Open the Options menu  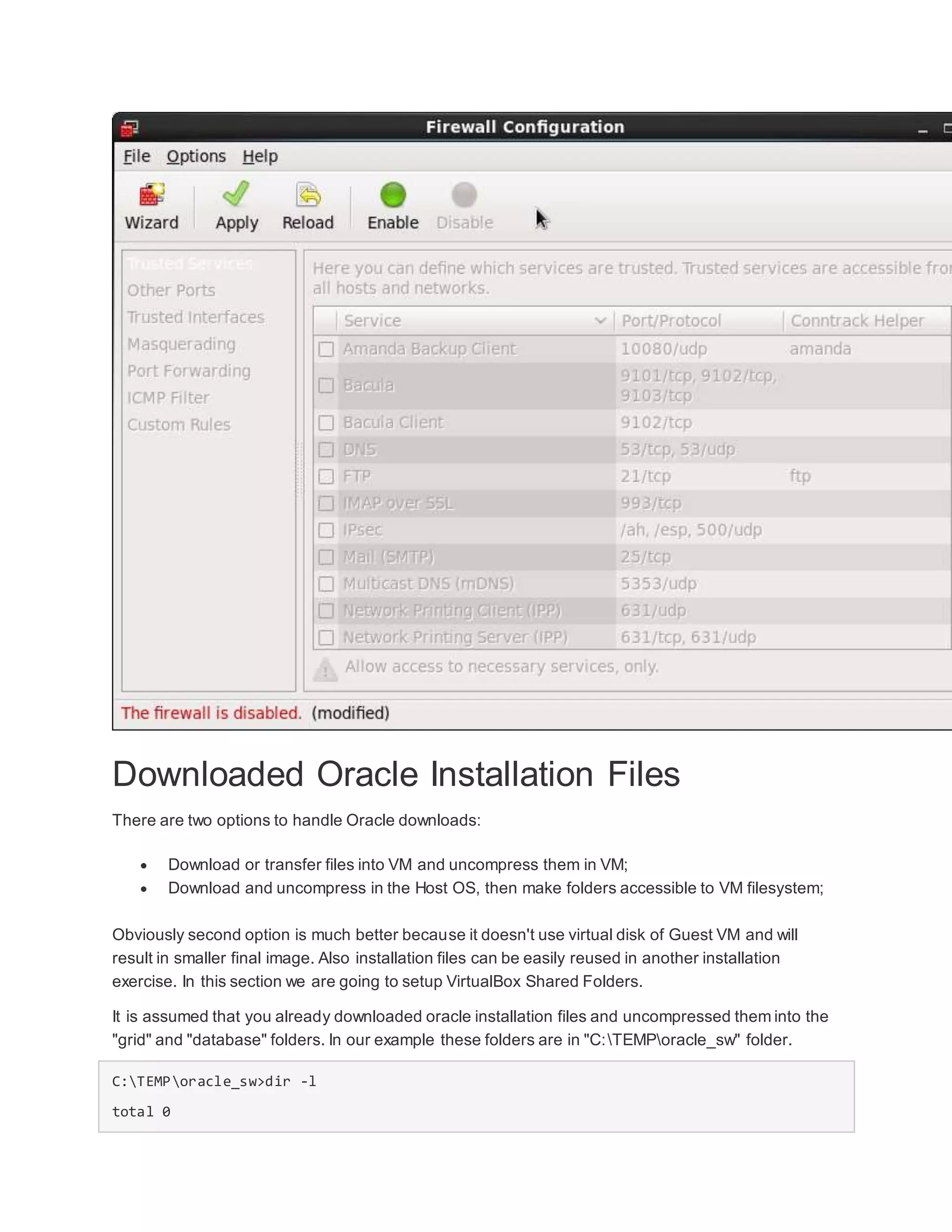click(x=196, y=156)
